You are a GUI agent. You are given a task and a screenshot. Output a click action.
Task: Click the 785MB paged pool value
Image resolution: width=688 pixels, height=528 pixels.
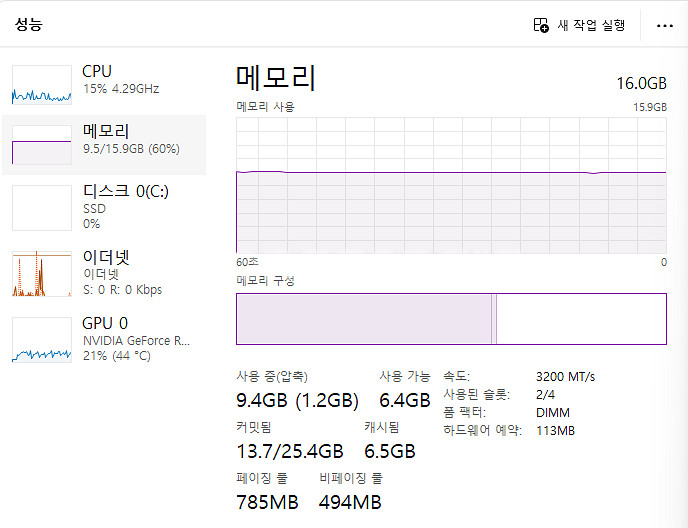267,502
